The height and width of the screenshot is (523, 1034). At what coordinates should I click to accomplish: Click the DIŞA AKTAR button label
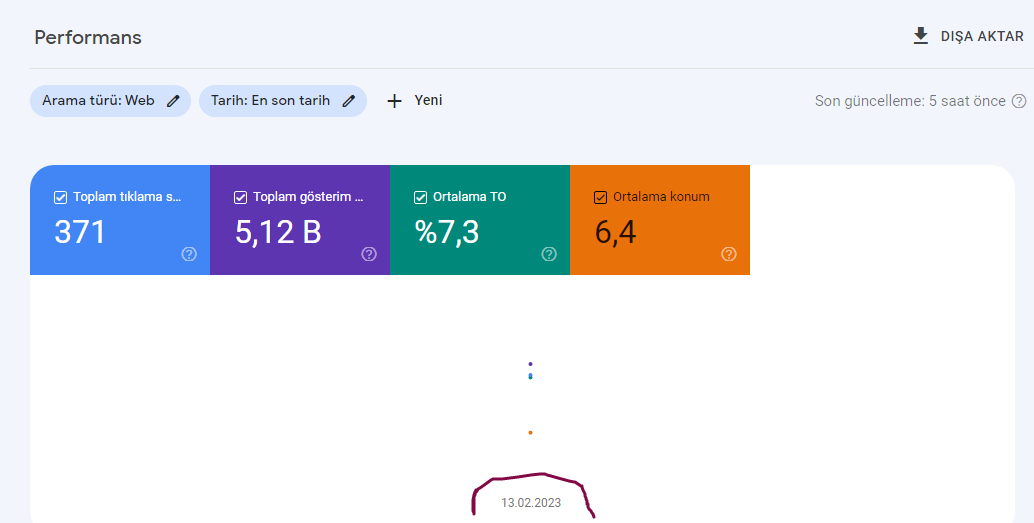[x=982, y=36]
